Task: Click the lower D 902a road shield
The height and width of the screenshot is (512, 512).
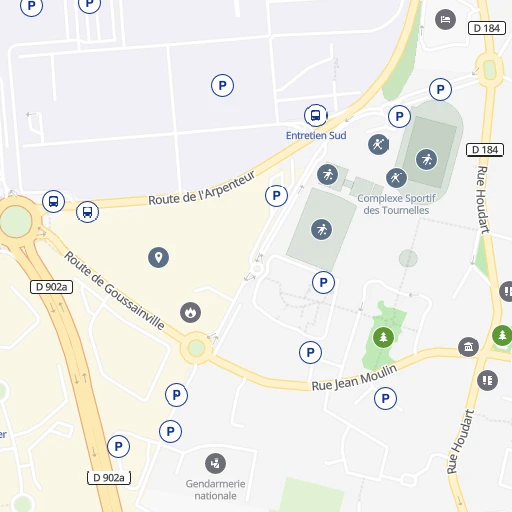Action: [x=109, y=478]
